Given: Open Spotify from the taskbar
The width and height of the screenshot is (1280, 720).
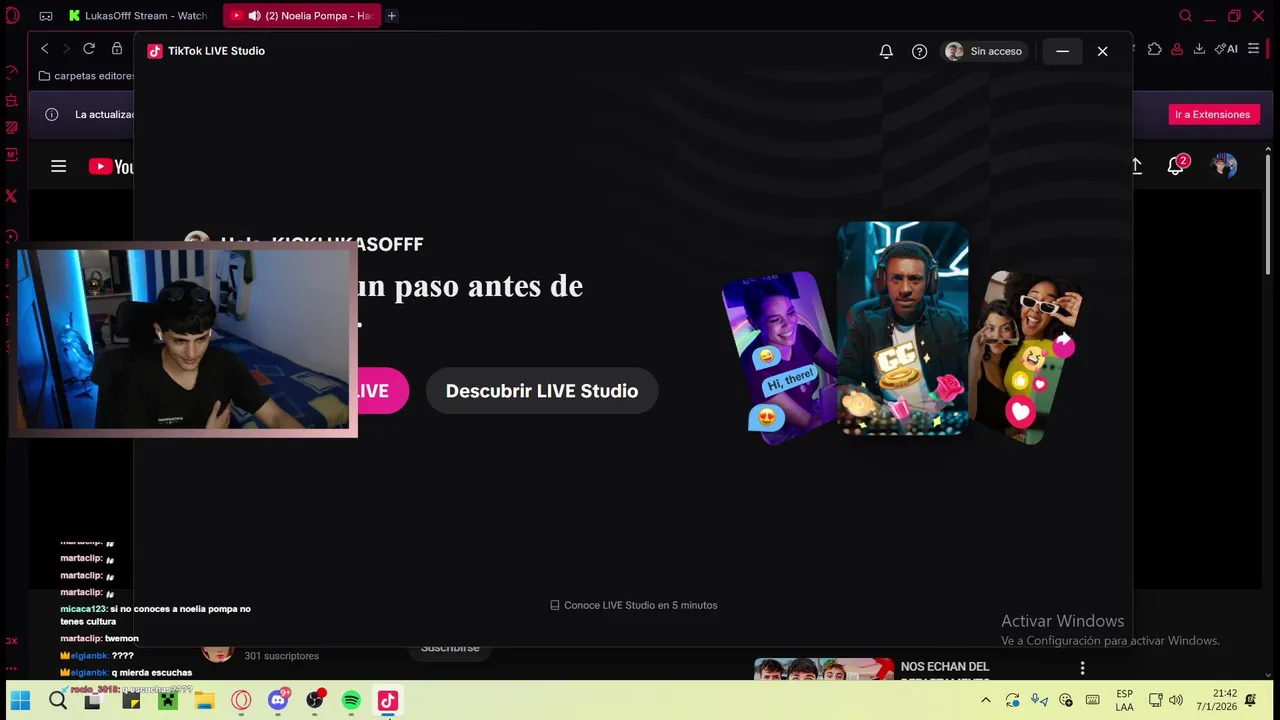Looking at the screenshot, I should click(351, 701).
